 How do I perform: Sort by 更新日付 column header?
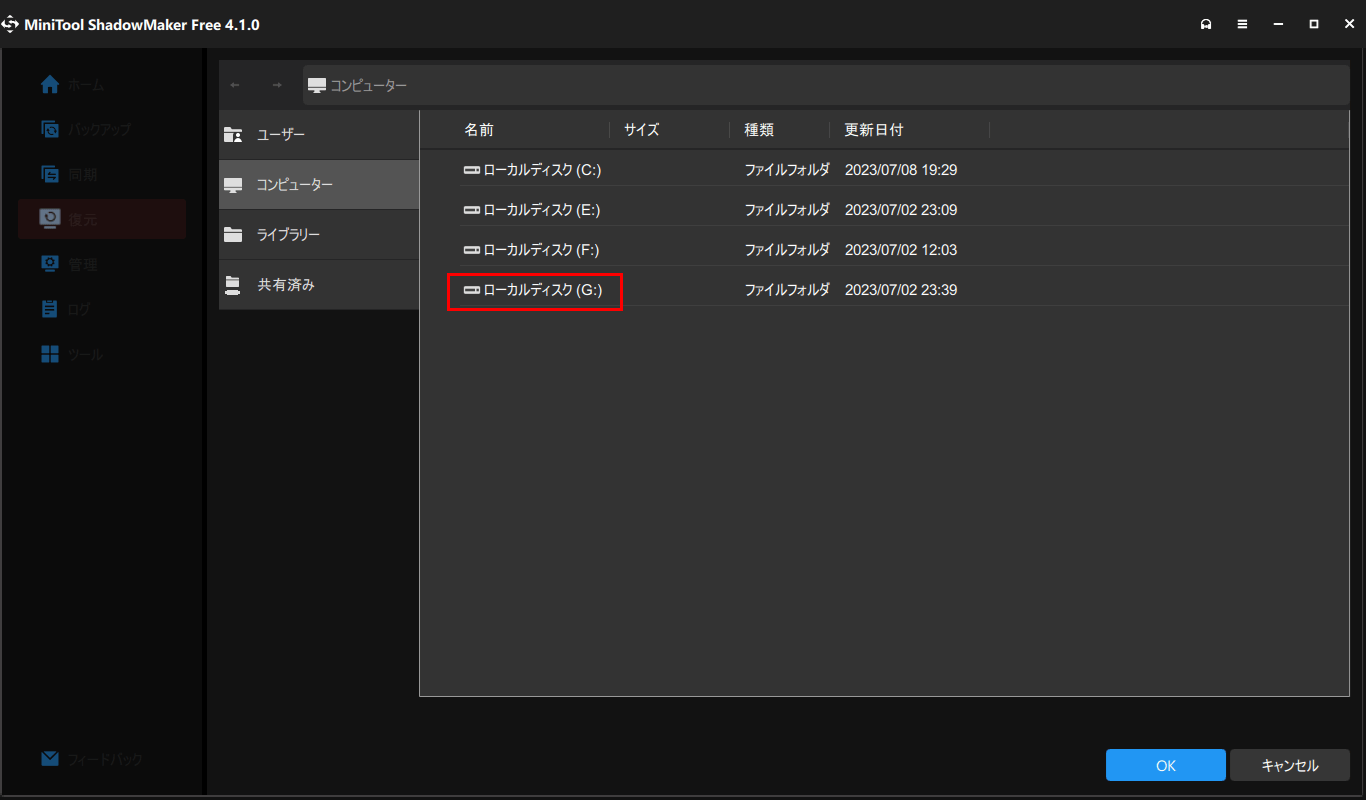(x=874, y=130)
